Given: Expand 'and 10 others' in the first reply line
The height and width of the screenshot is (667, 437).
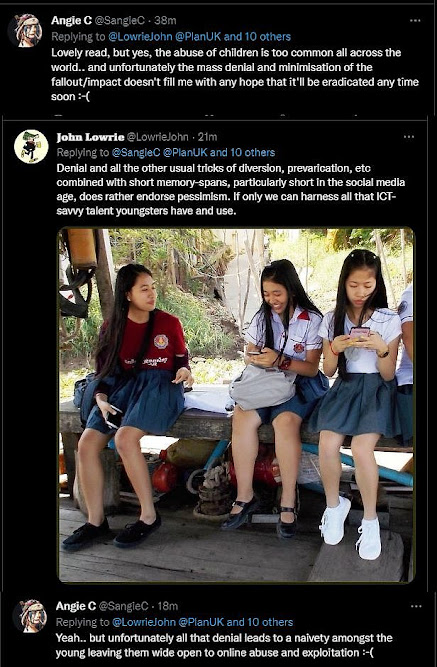Looking at the screenshot, I should (x=257, y=37).
